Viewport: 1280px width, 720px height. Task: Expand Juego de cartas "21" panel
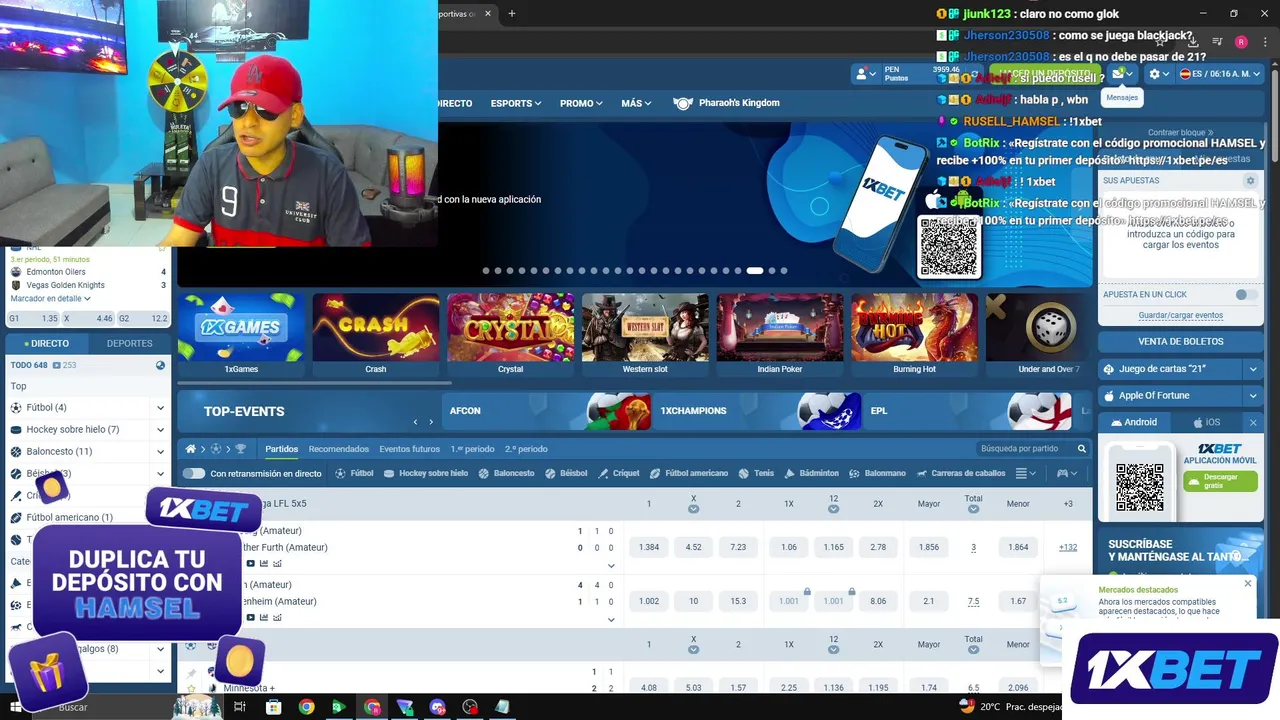point(1252,369)
